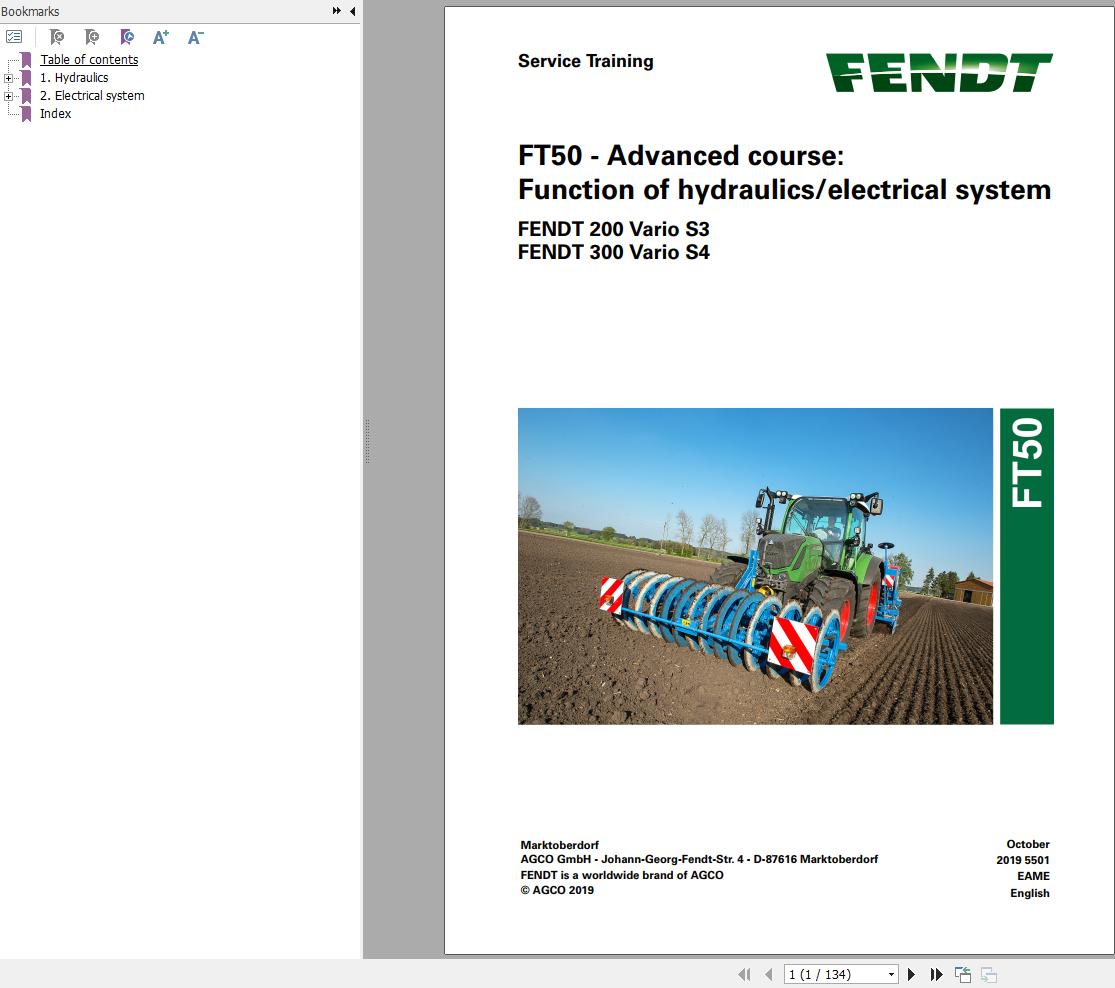The image size is (1115, 988).
Task: Click the green FT50 vertical banner
Action: 1027,566
